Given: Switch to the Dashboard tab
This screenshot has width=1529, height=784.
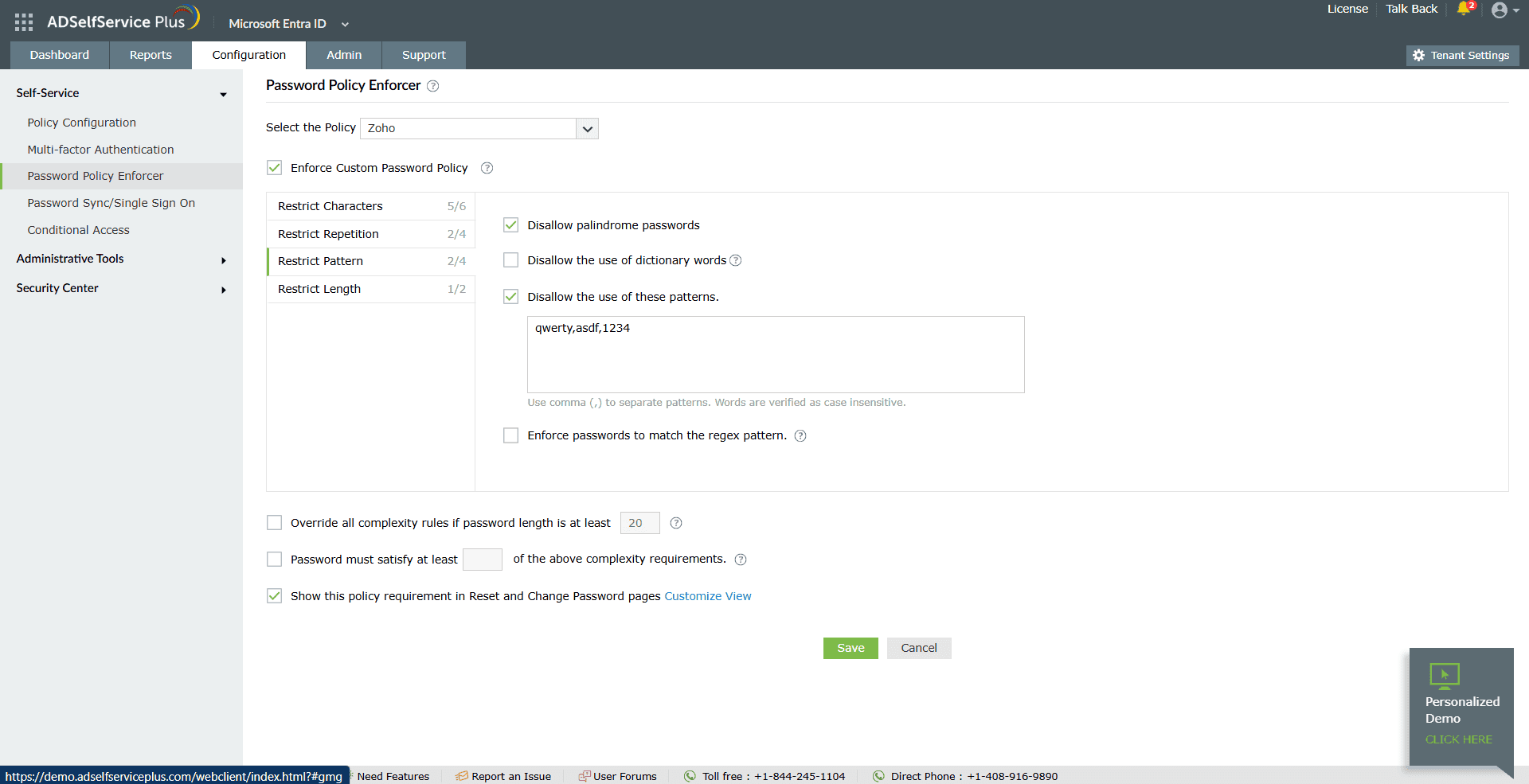Looking at the screenshot, I should pos(60,55).
